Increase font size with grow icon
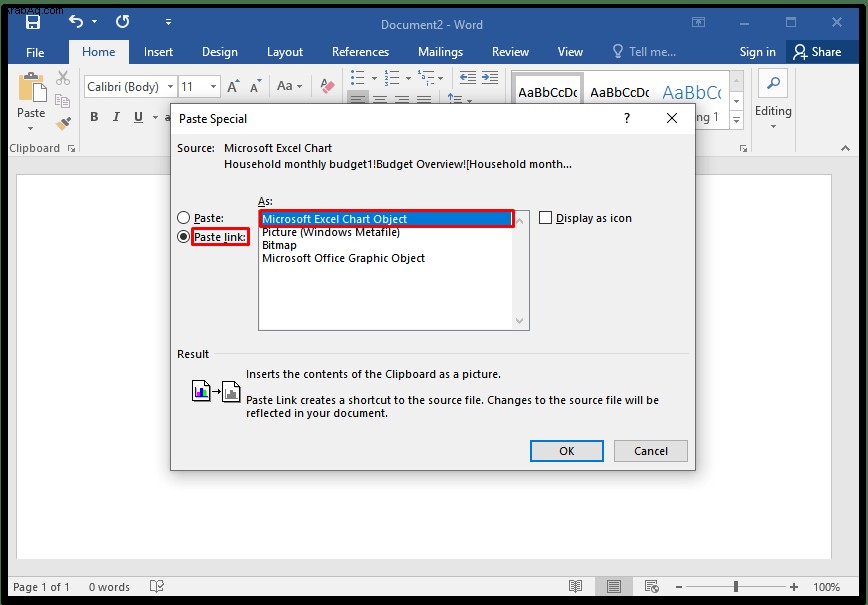 click(x=233, y=86)
